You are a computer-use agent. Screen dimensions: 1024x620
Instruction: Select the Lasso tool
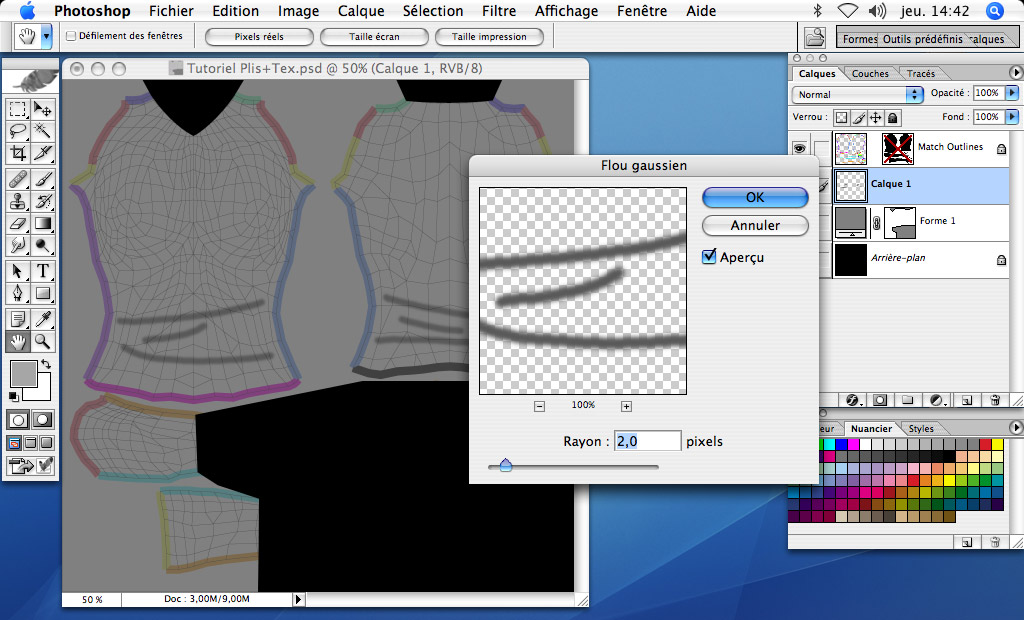pyautogui.click(x=18, y=131)
